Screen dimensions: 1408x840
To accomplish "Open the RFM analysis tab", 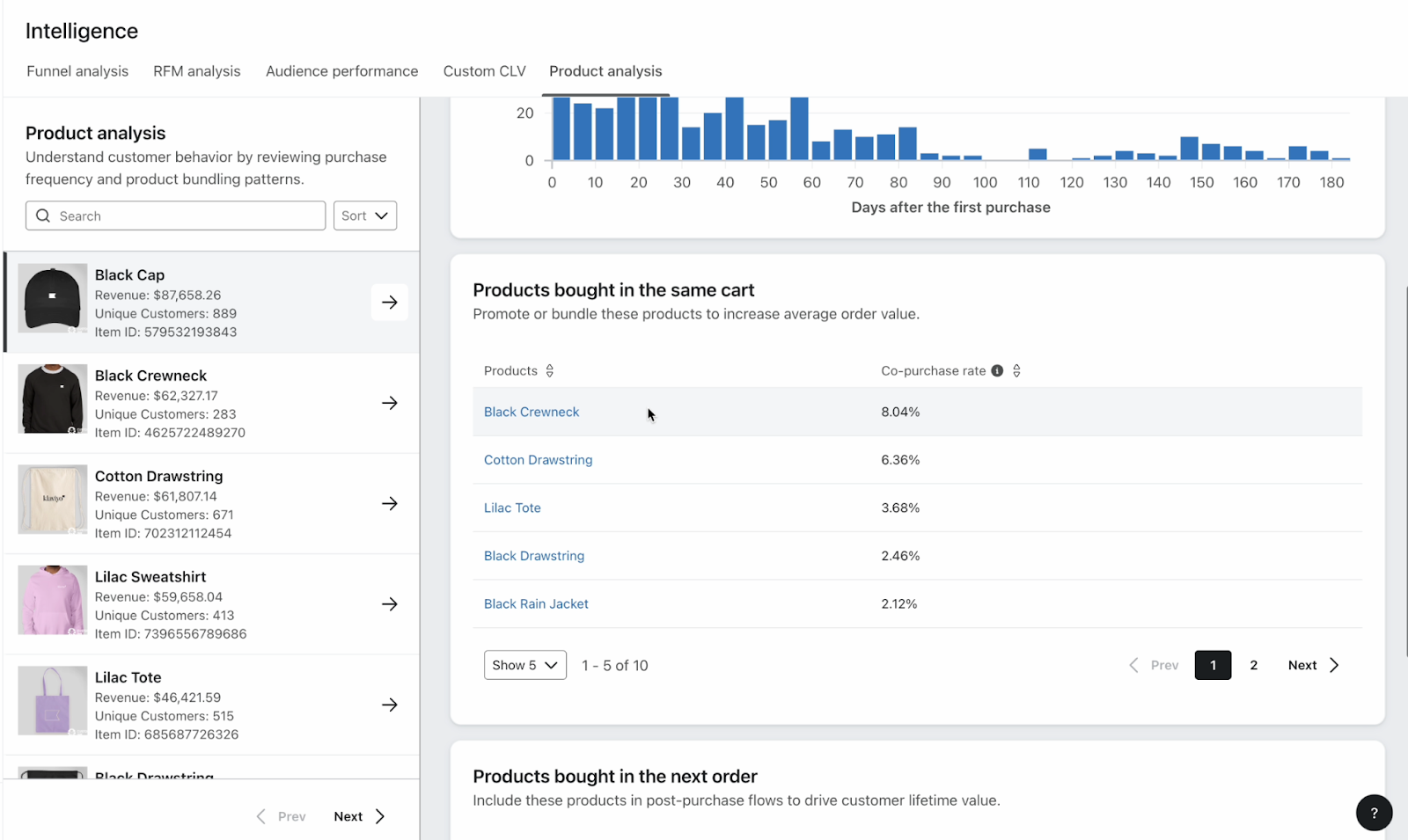I will click(196, 71).
